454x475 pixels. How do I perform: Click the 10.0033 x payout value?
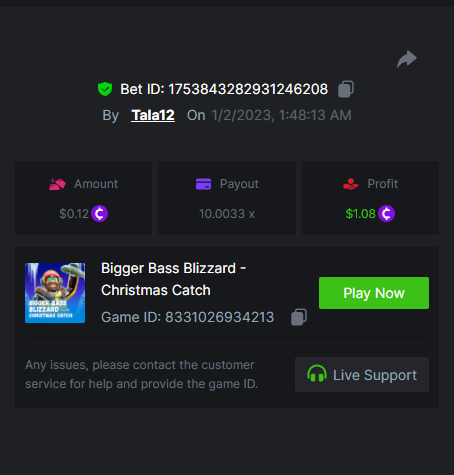(x=227, y=214)
